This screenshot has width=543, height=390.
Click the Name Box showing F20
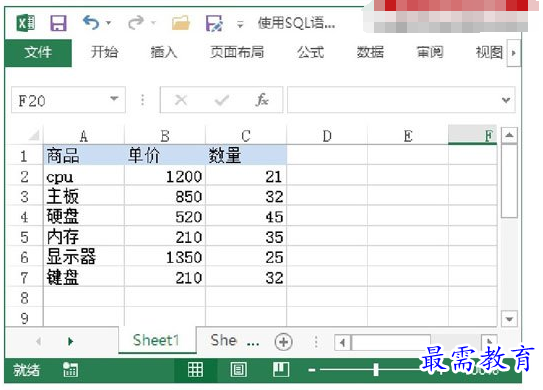pyautogui.click(x=68, y=100)
